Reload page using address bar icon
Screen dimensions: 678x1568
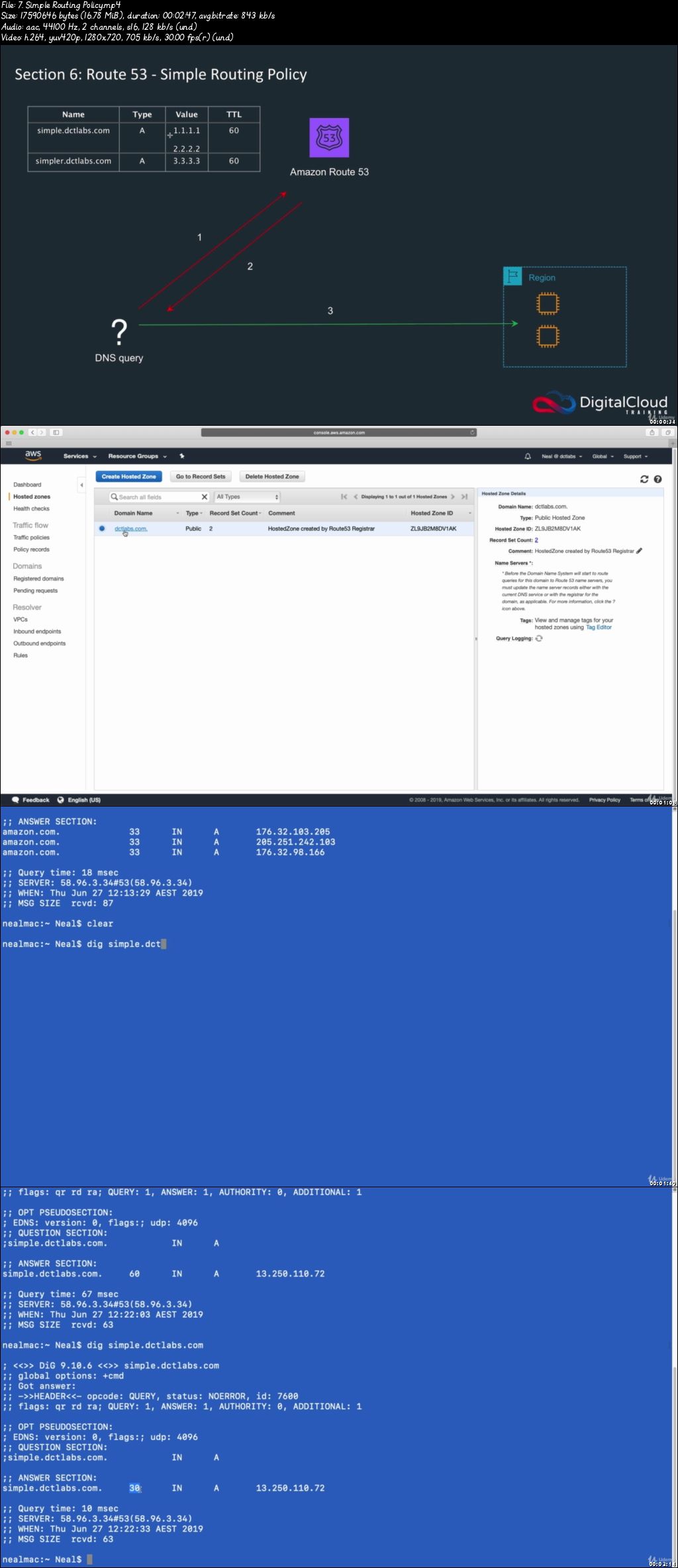click(472, 432)
